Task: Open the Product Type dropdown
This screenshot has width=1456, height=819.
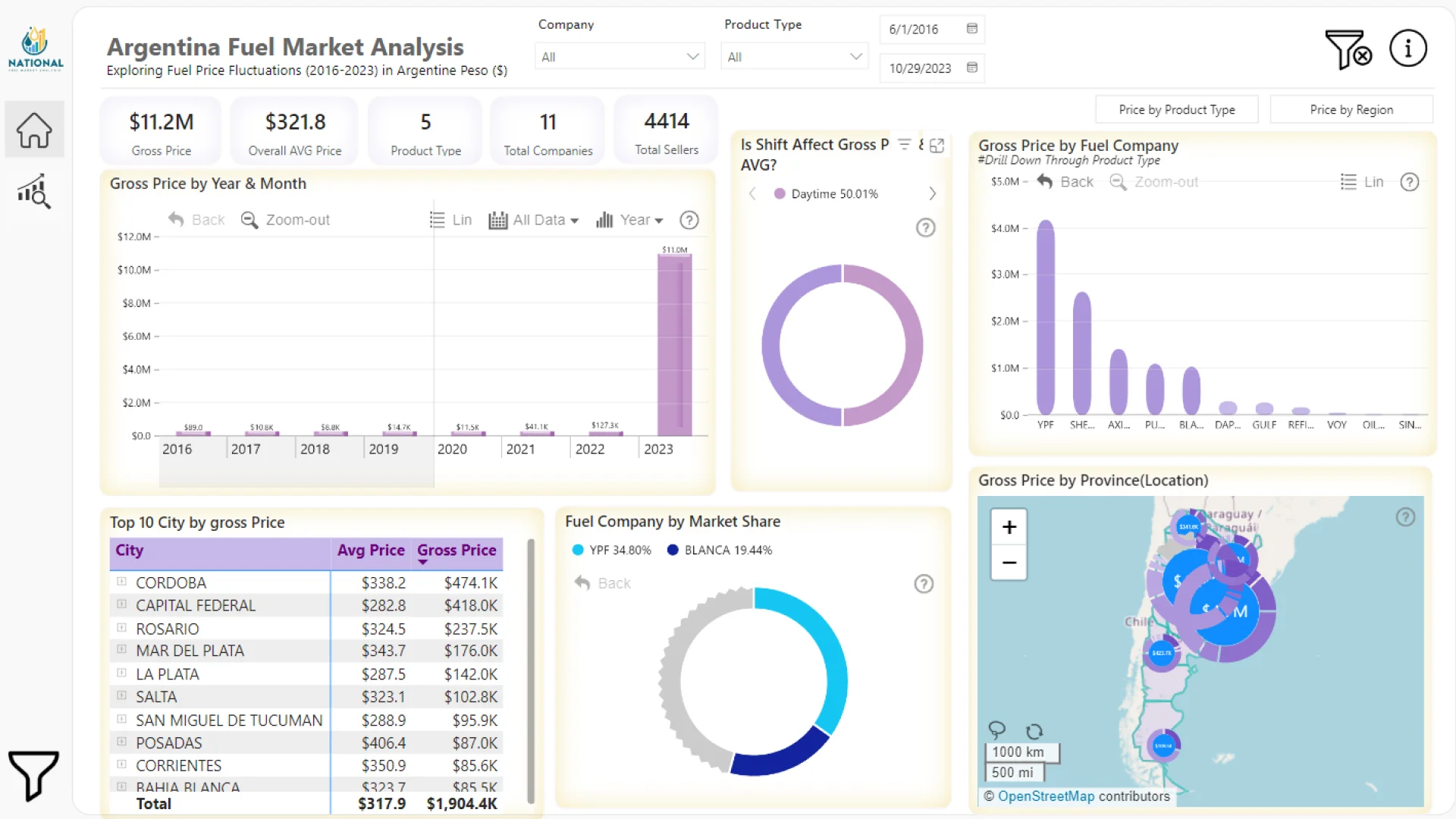Action: click(x=794, y=57)
